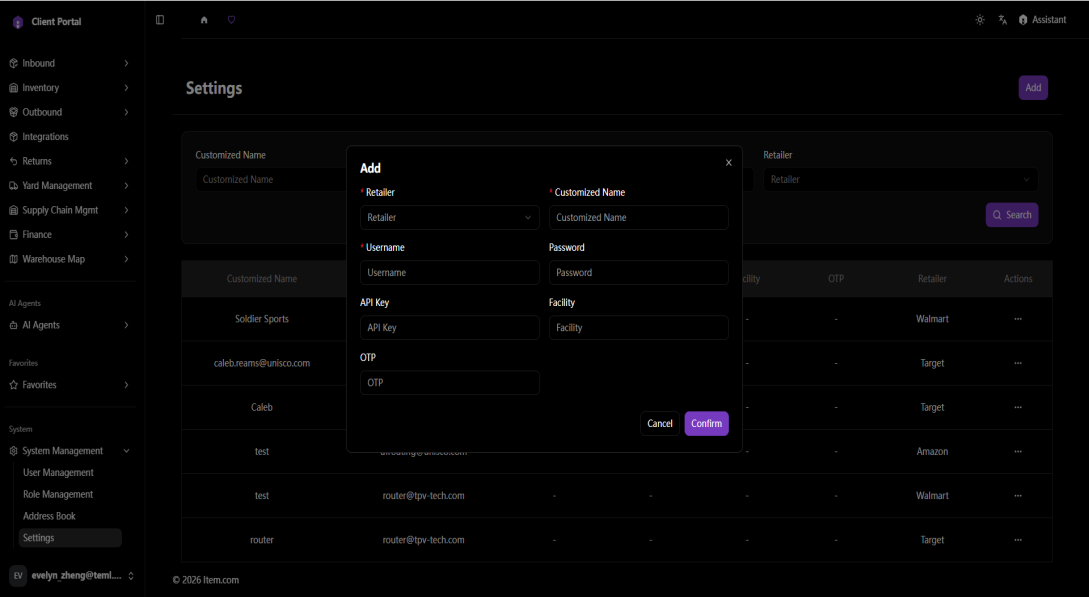
Task: Go to the home icon
Action: (x=204, y=20)
